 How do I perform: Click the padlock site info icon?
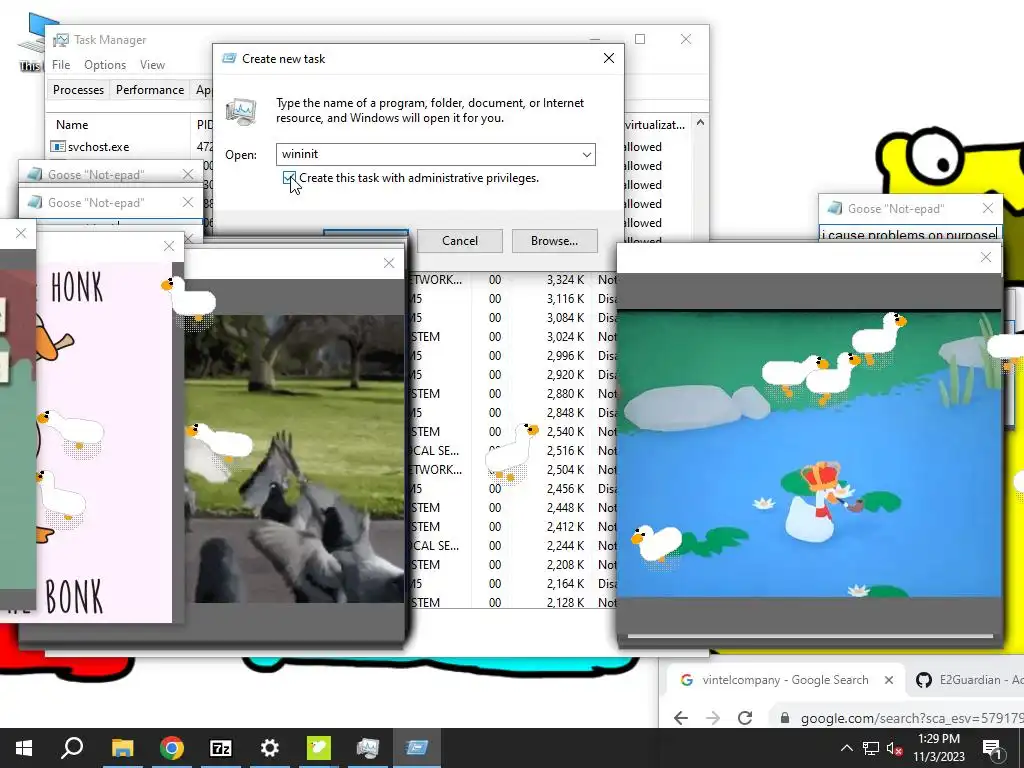coord(784,718)
